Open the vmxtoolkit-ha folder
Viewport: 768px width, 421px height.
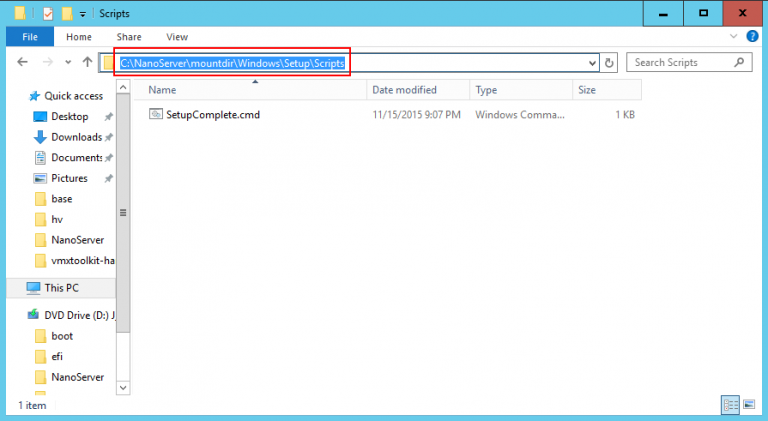click(83, 260)
